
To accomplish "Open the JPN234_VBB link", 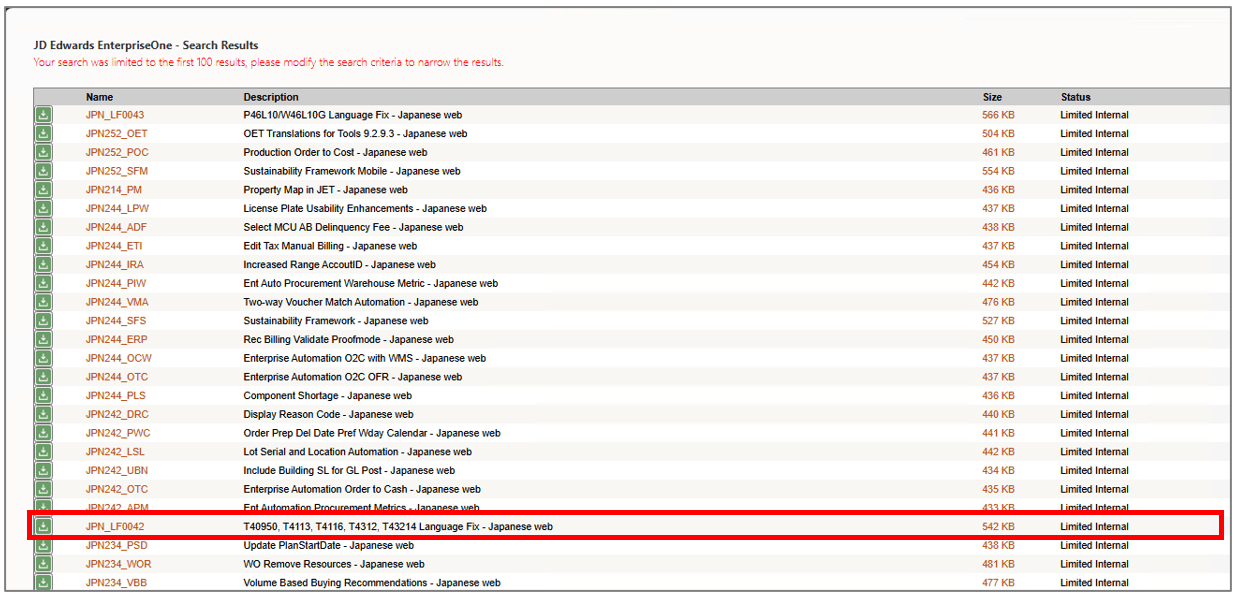I will click(x=118, y=583).
